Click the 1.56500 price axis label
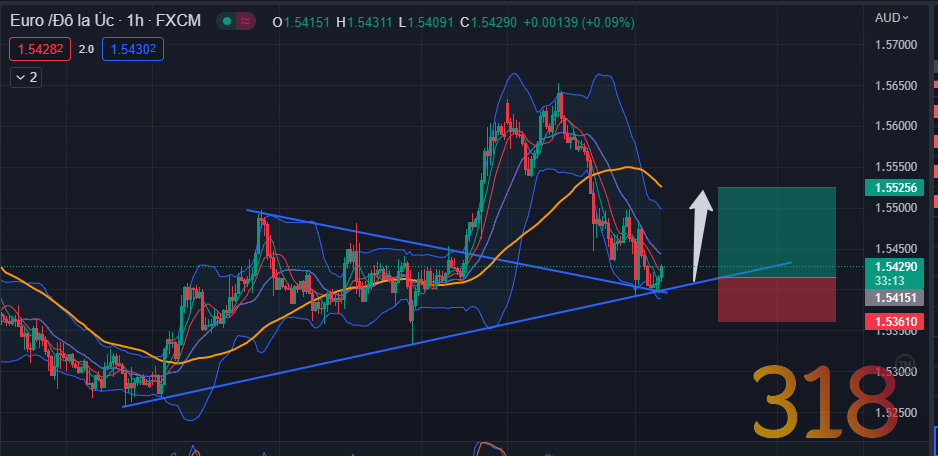The image size is (938, 456). tap(896, 86)
